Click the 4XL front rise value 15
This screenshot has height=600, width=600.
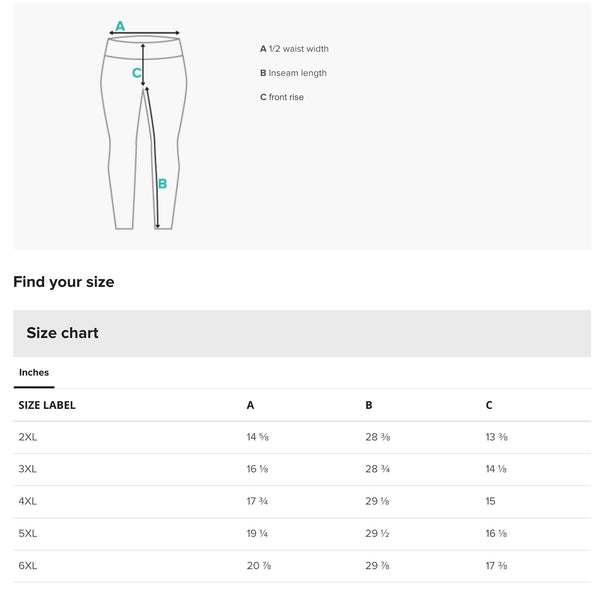pyautogui.click(x=490, y=501)
